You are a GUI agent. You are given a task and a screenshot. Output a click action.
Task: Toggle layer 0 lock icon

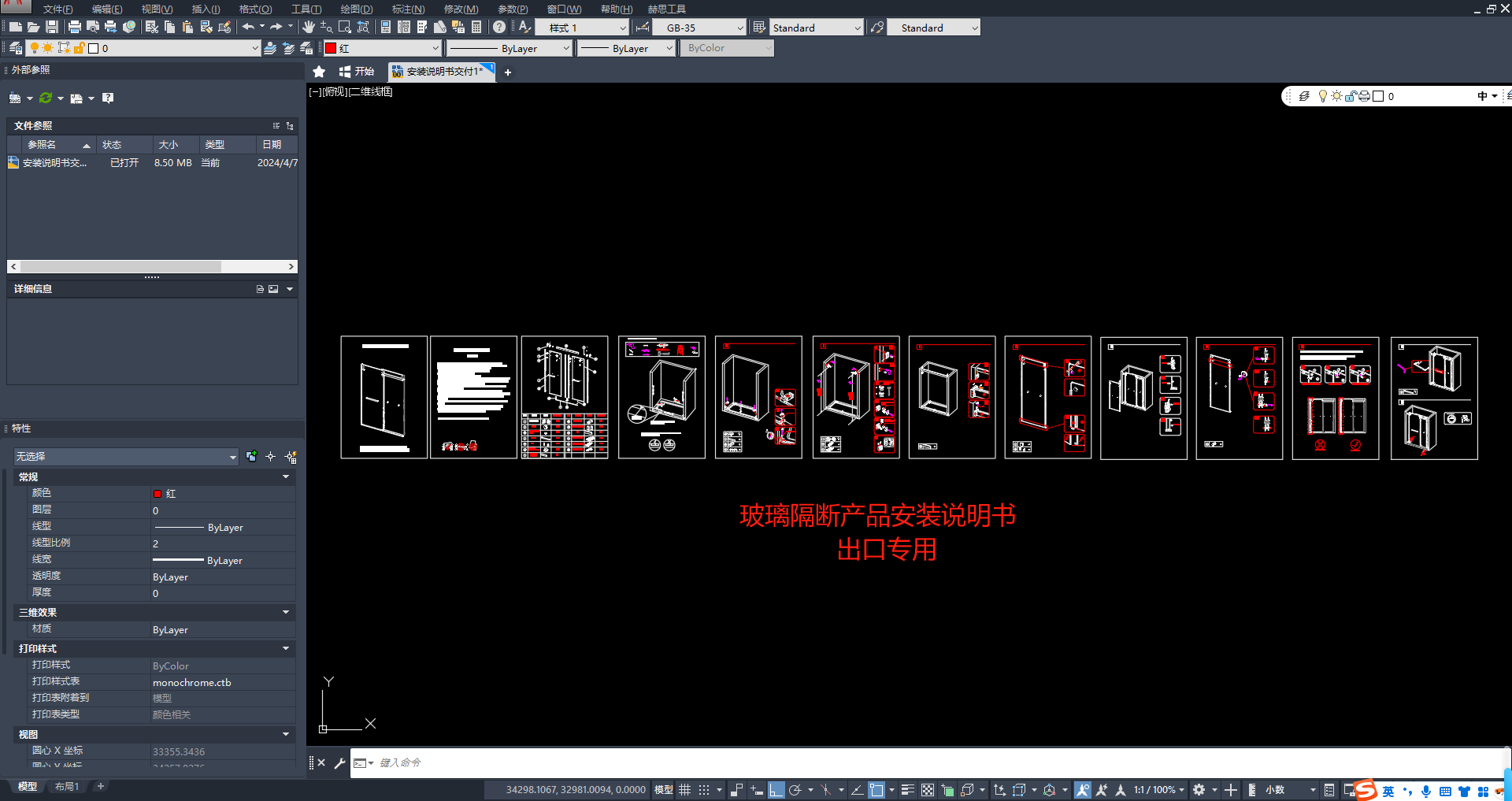click(79, 48)
